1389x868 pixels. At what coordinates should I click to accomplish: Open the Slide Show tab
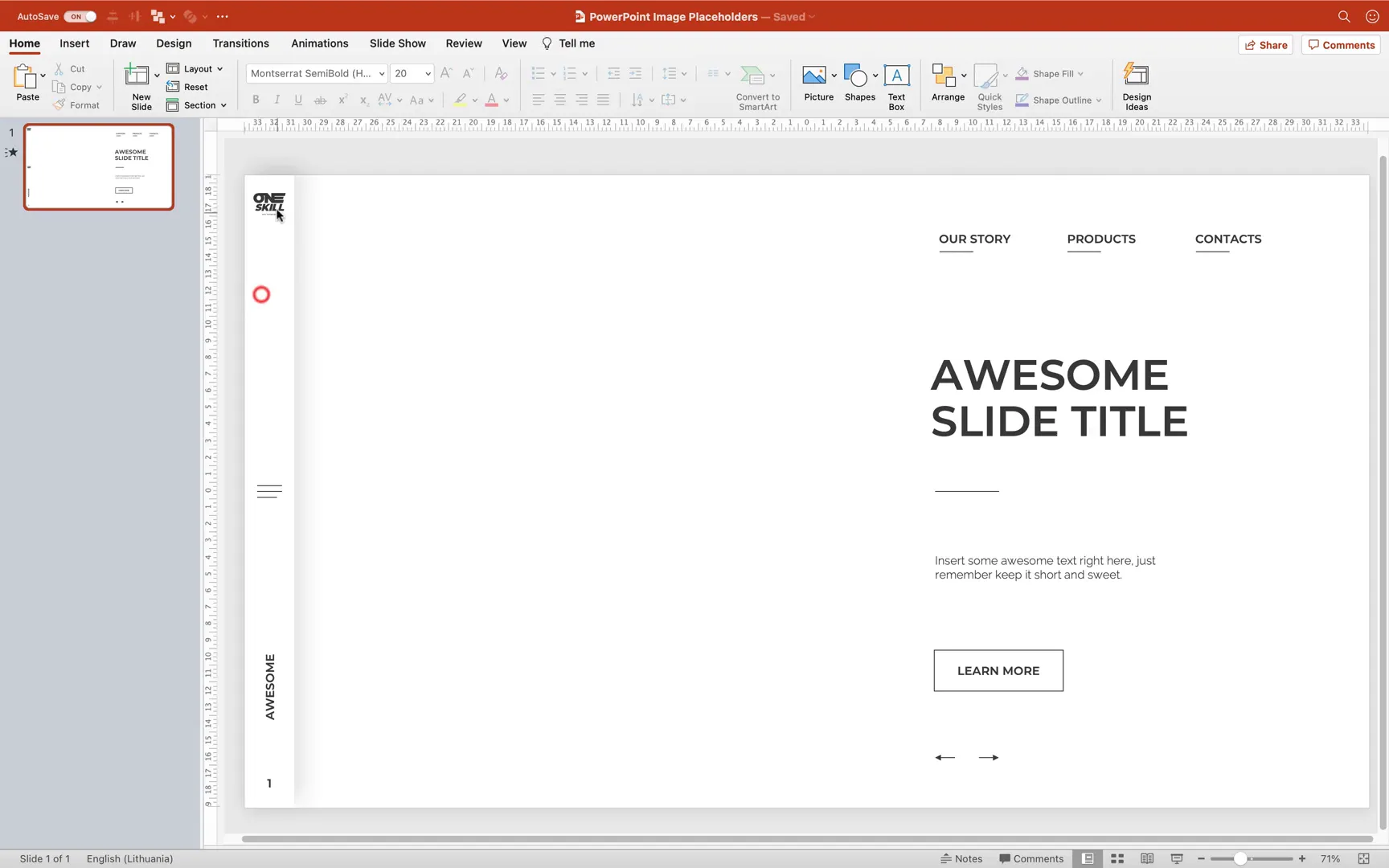point(397,43)
